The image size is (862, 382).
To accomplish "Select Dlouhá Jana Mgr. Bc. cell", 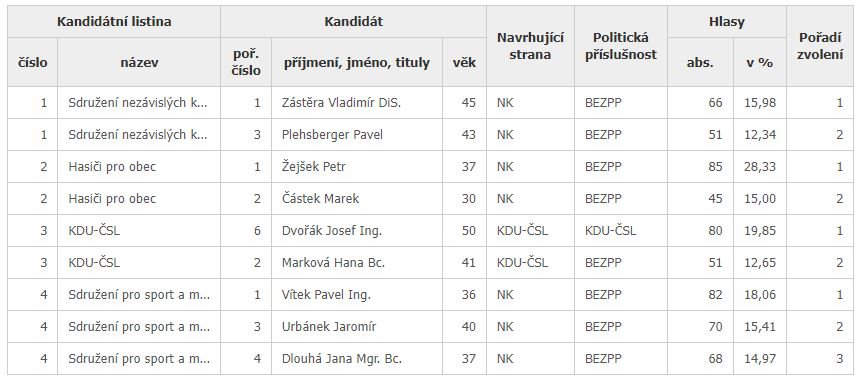I will click(357, 359).
